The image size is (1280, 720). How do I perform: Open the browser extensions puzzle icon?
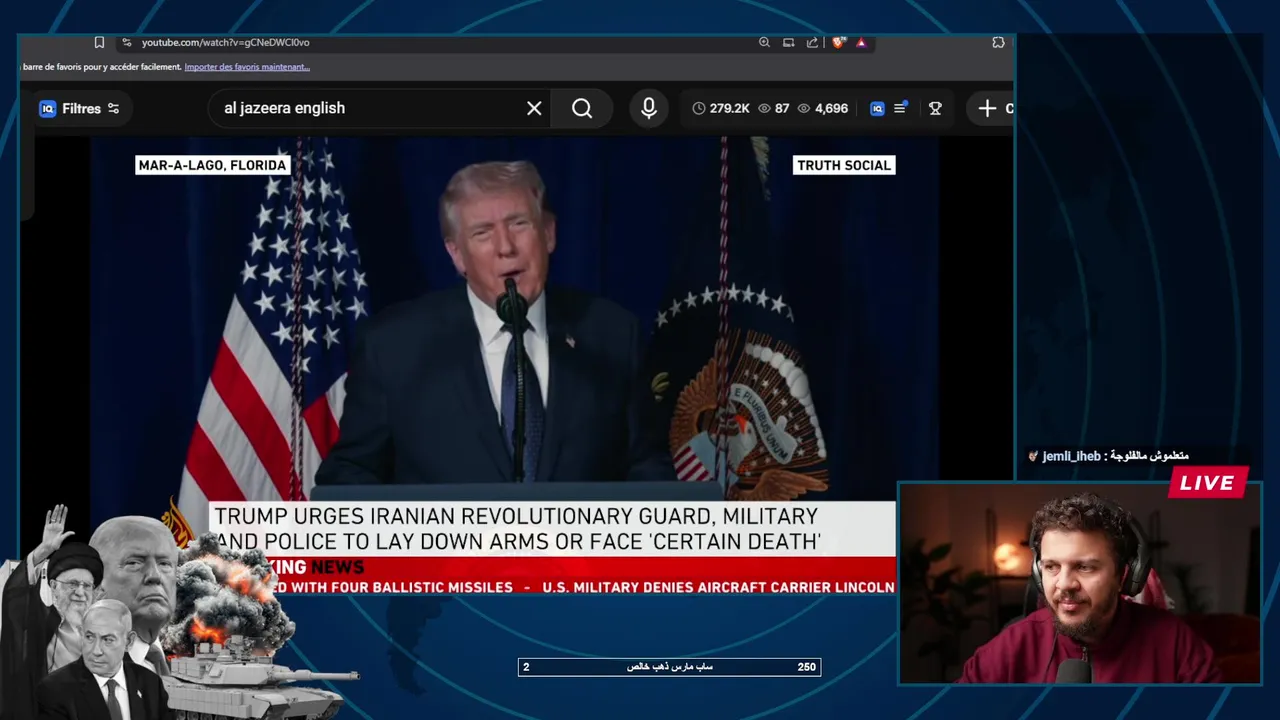(998, 42)
